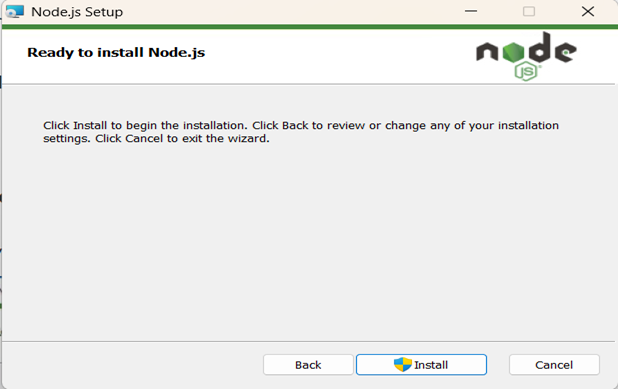Close the Node.js Setup window

click(588, 11)
